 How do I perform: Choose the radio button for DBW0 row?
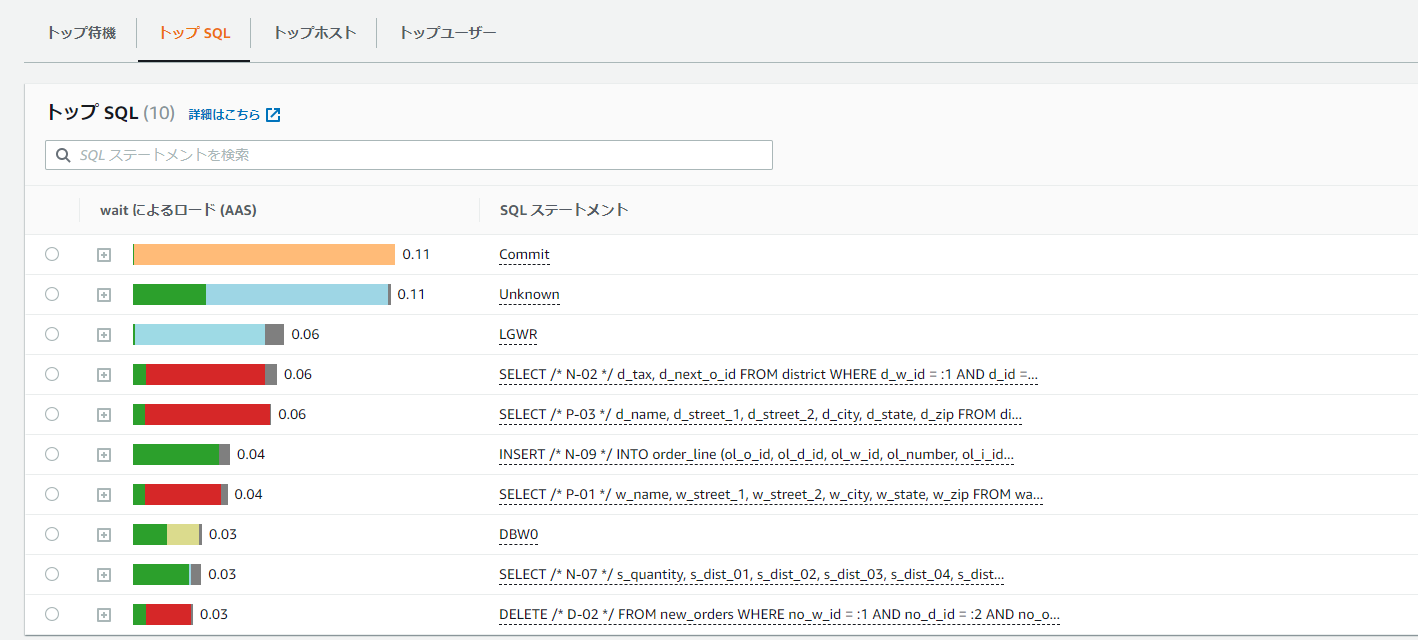point(52,535)
